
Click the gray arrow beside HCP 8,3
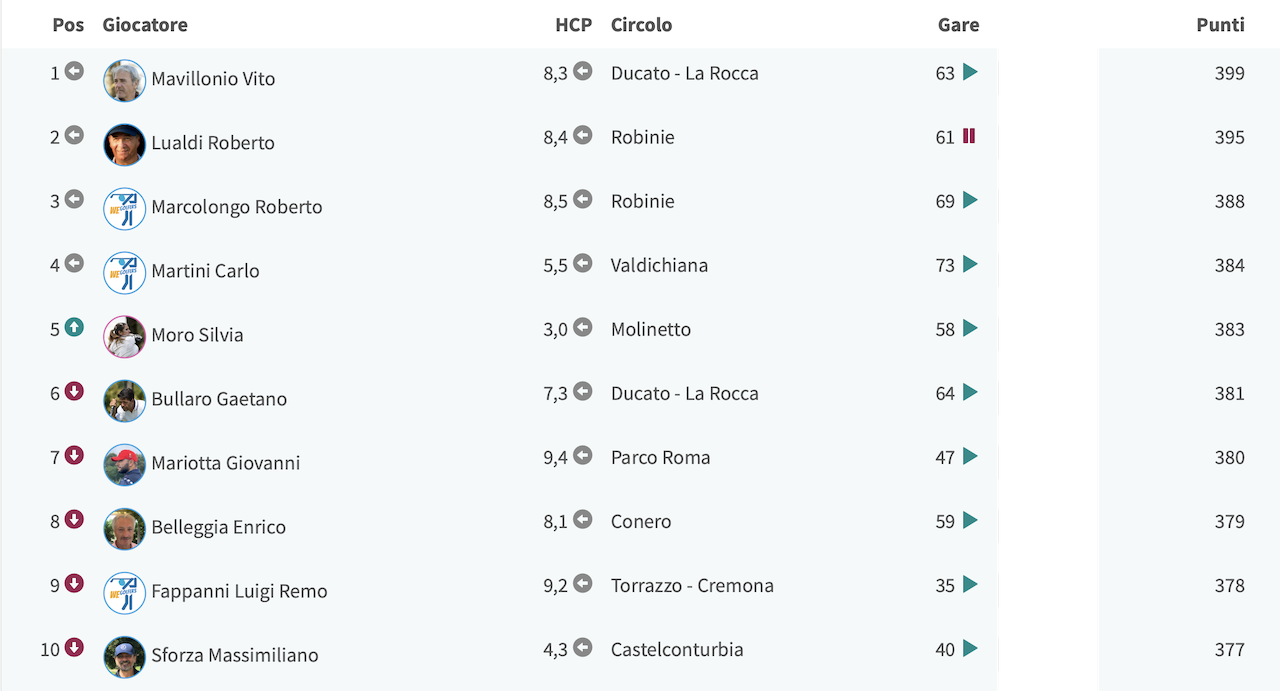tap(583, 71)
